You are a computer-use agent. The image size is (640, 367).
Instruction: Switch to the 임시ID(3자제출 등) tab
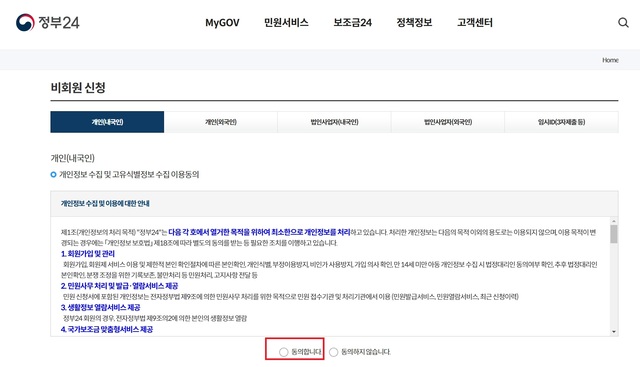click(x=562, y=122)
